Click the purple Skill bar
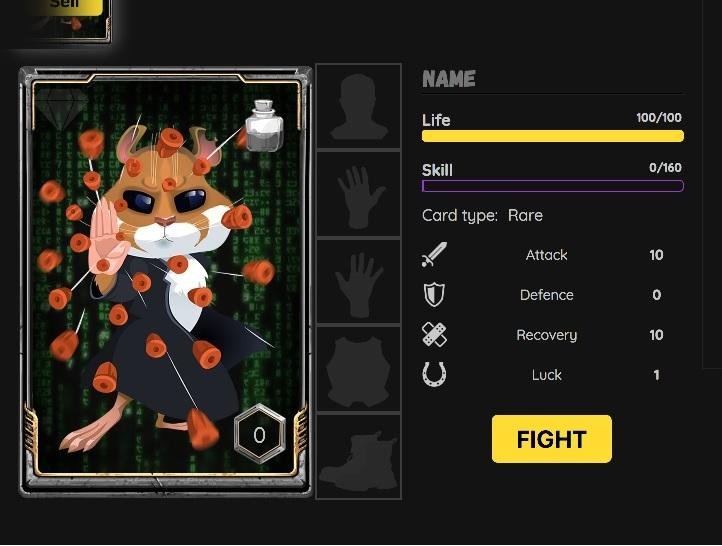 pos(553,186)
